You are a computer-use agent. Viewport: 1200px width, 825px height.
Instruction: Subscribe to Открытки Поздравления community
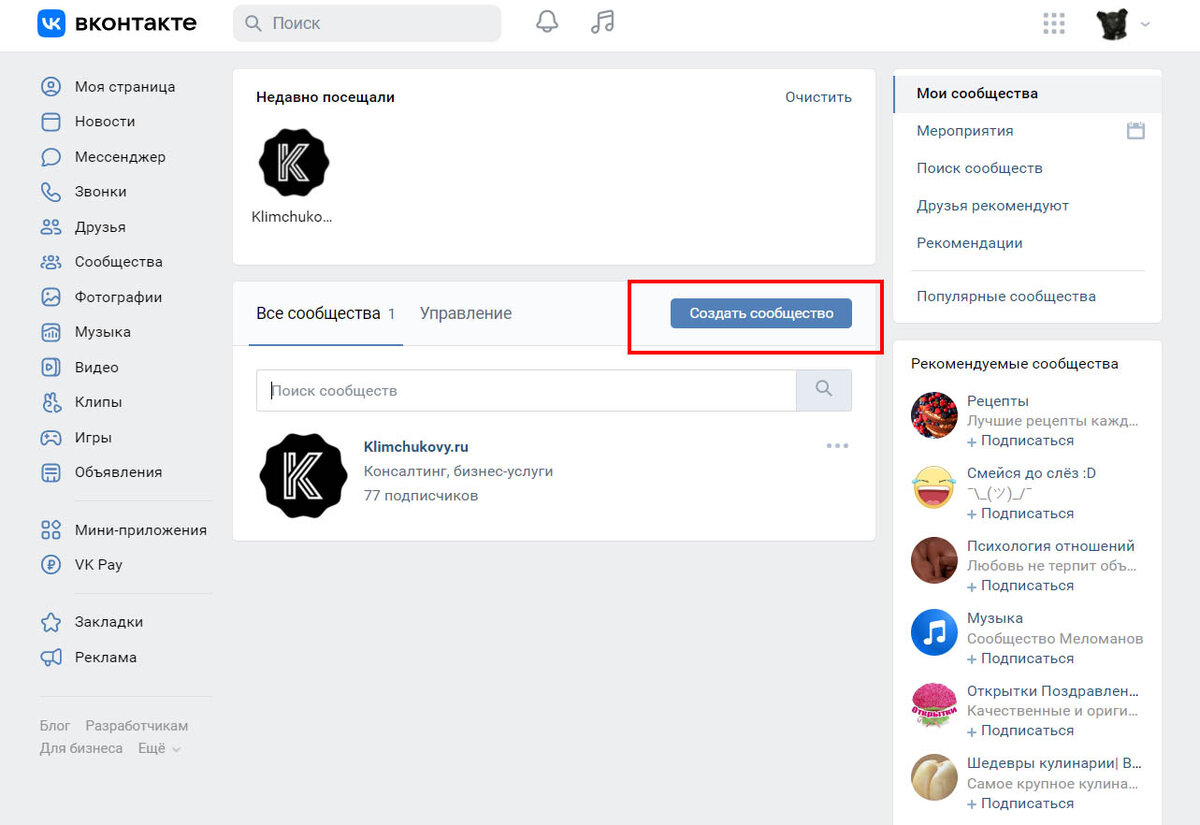(x=1020, y=730)
